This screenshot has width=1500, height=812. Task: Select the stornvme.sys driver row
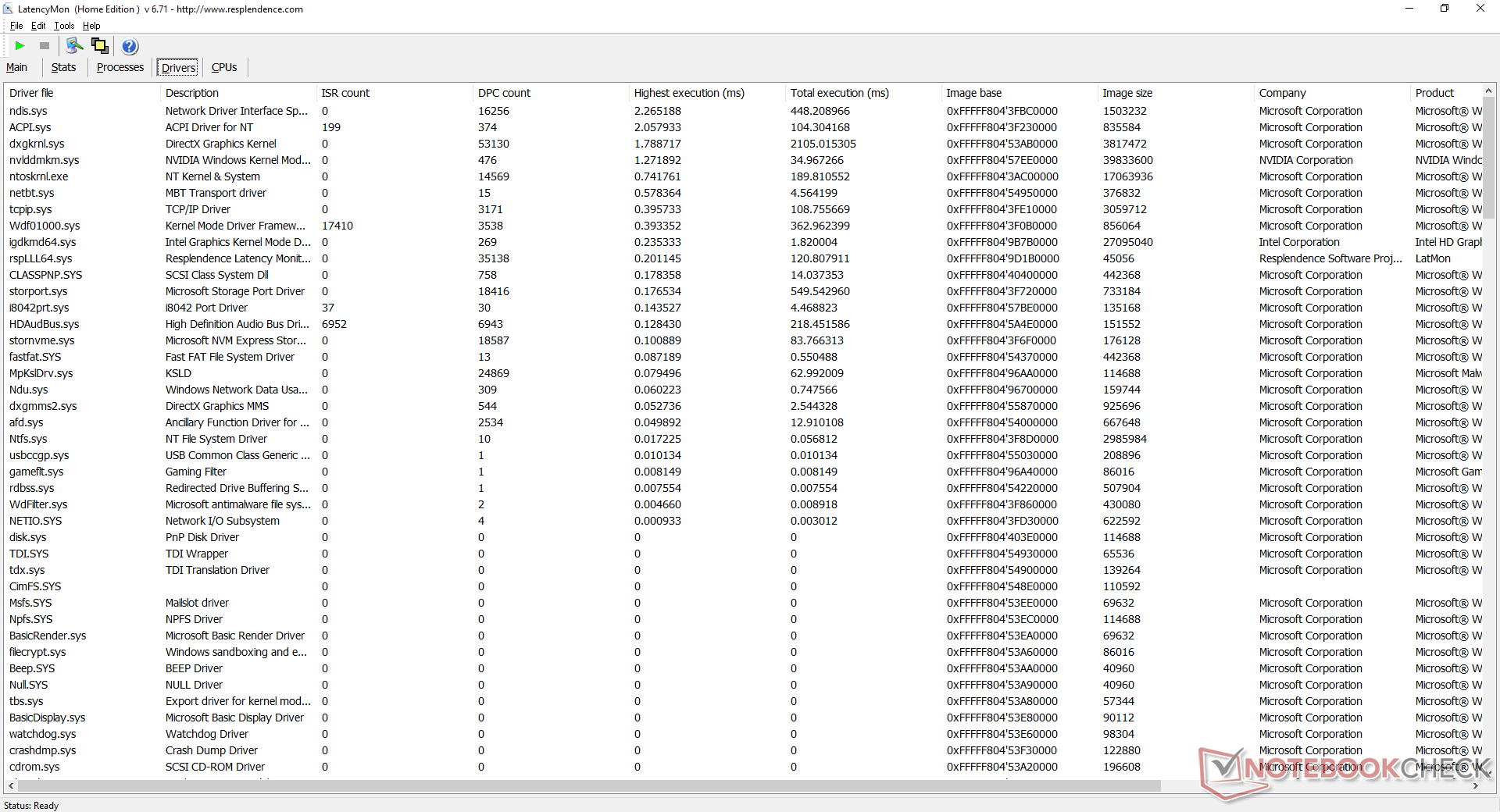tap(743, 340)
